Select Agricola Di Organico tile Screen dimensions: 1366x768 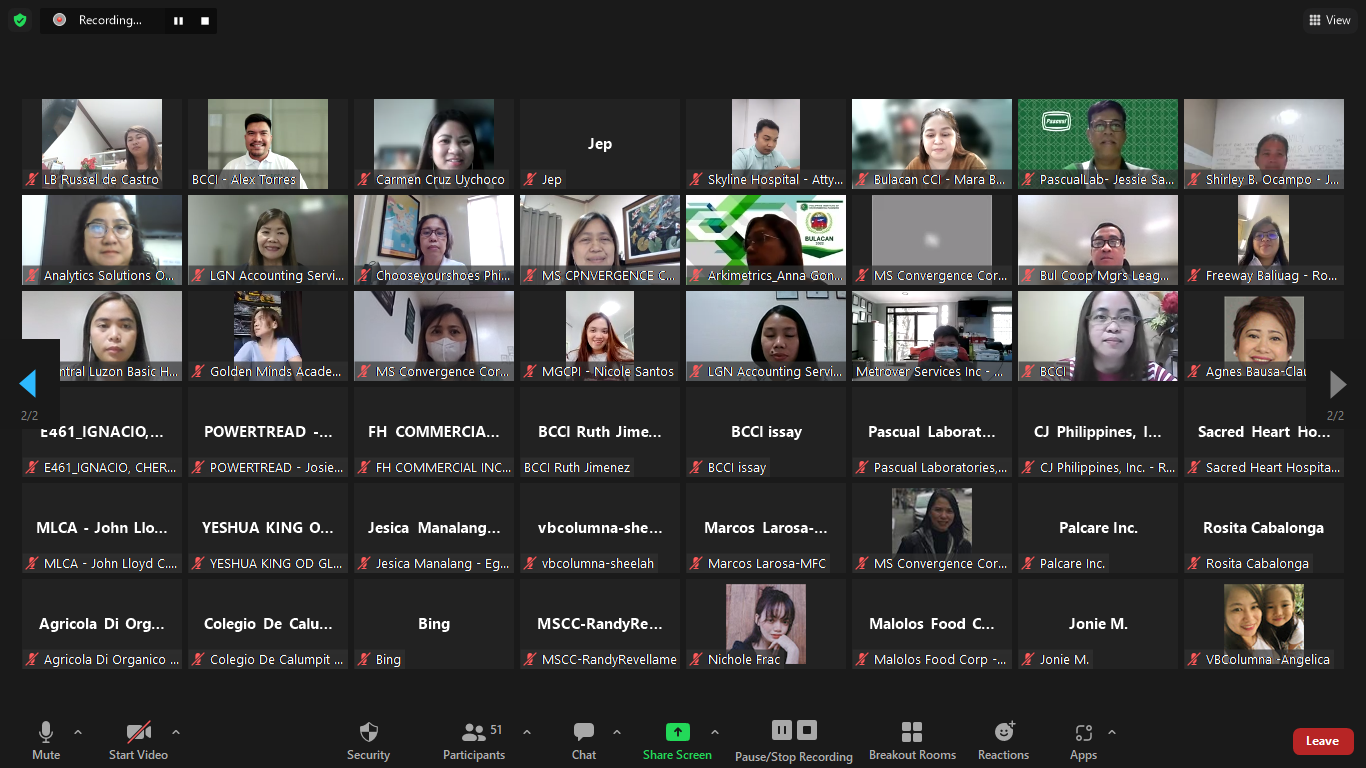coord(102,624)
